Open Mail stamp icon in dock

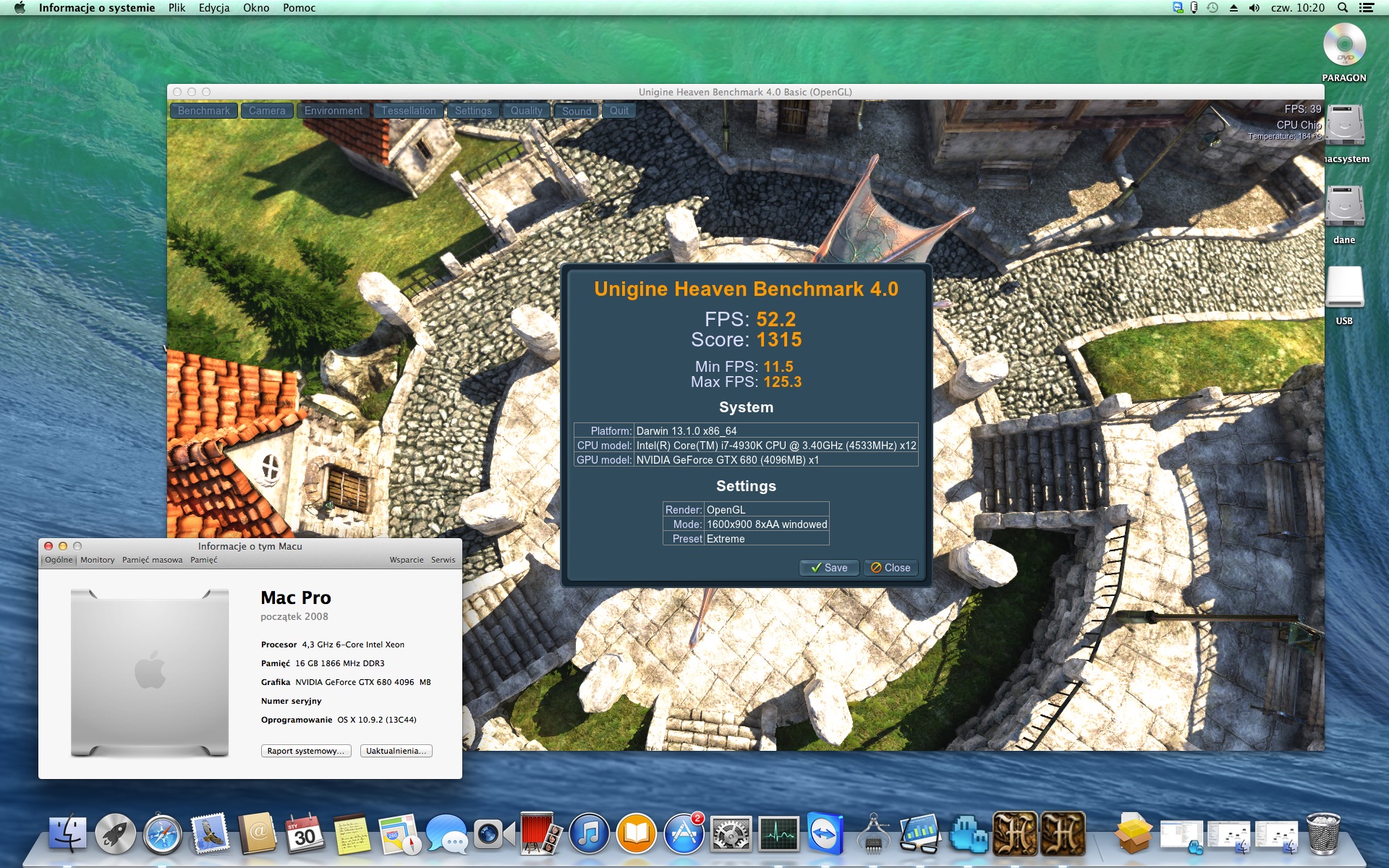coord(210,834)
